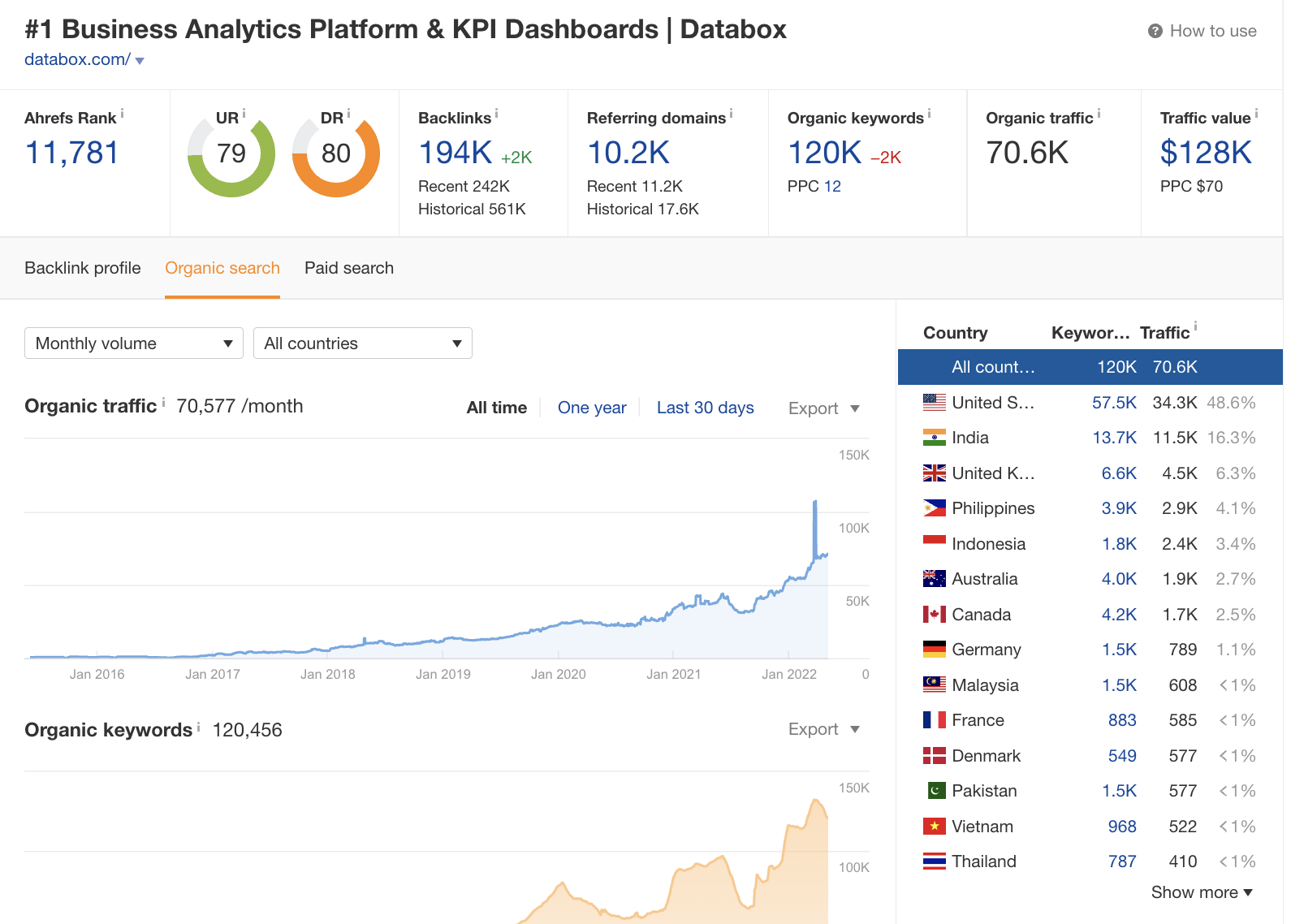Click the United Kingdom flag icon
This screenshot has width=1291, height=924.
click(935, 473)
